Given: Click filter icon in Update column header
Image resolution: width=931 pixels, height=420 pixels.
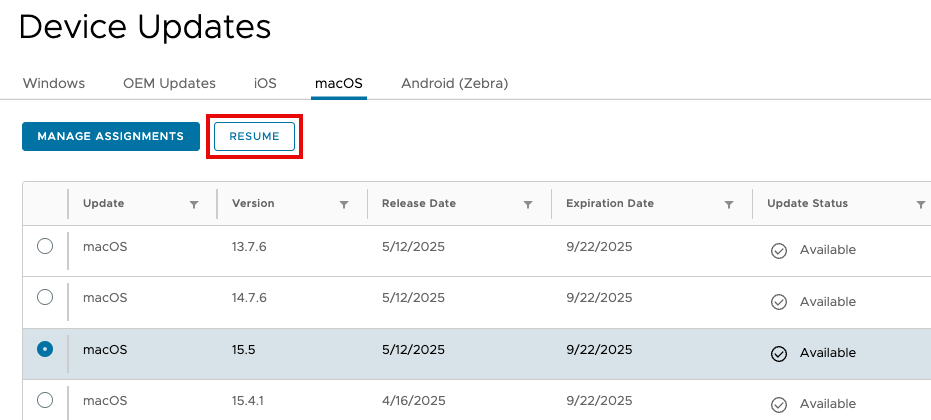Looking at the screenshot, I should click(x=194, y=204).
